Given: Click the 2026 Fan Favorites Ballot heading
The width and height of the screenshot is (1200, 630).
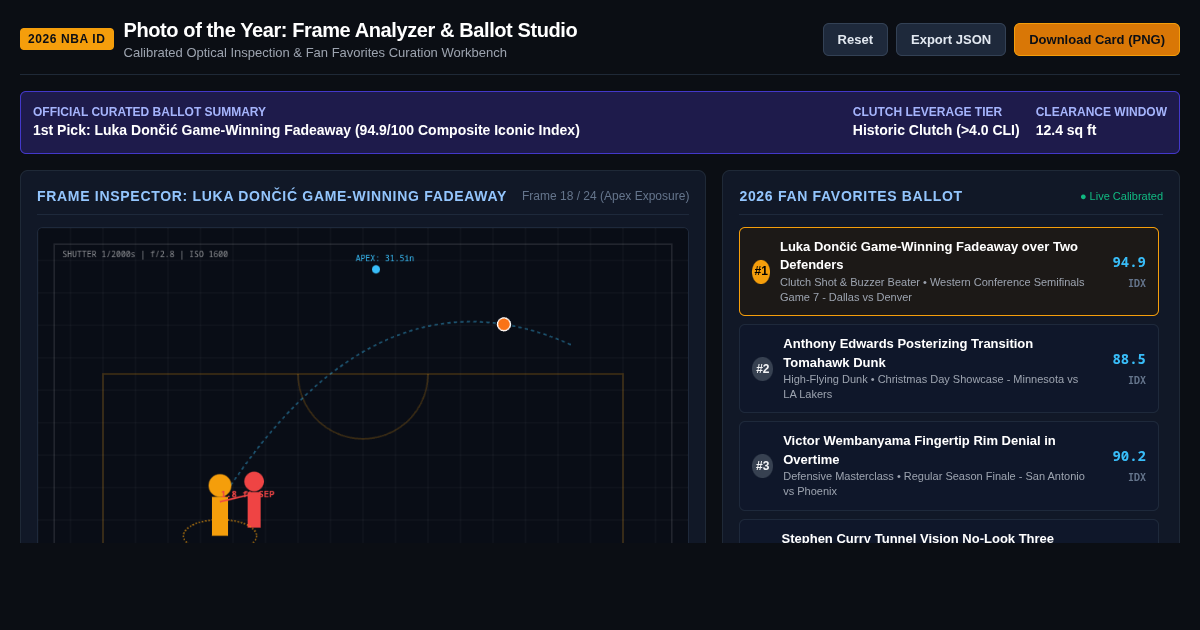Looking at the screenshot, I should pos(851,196).
